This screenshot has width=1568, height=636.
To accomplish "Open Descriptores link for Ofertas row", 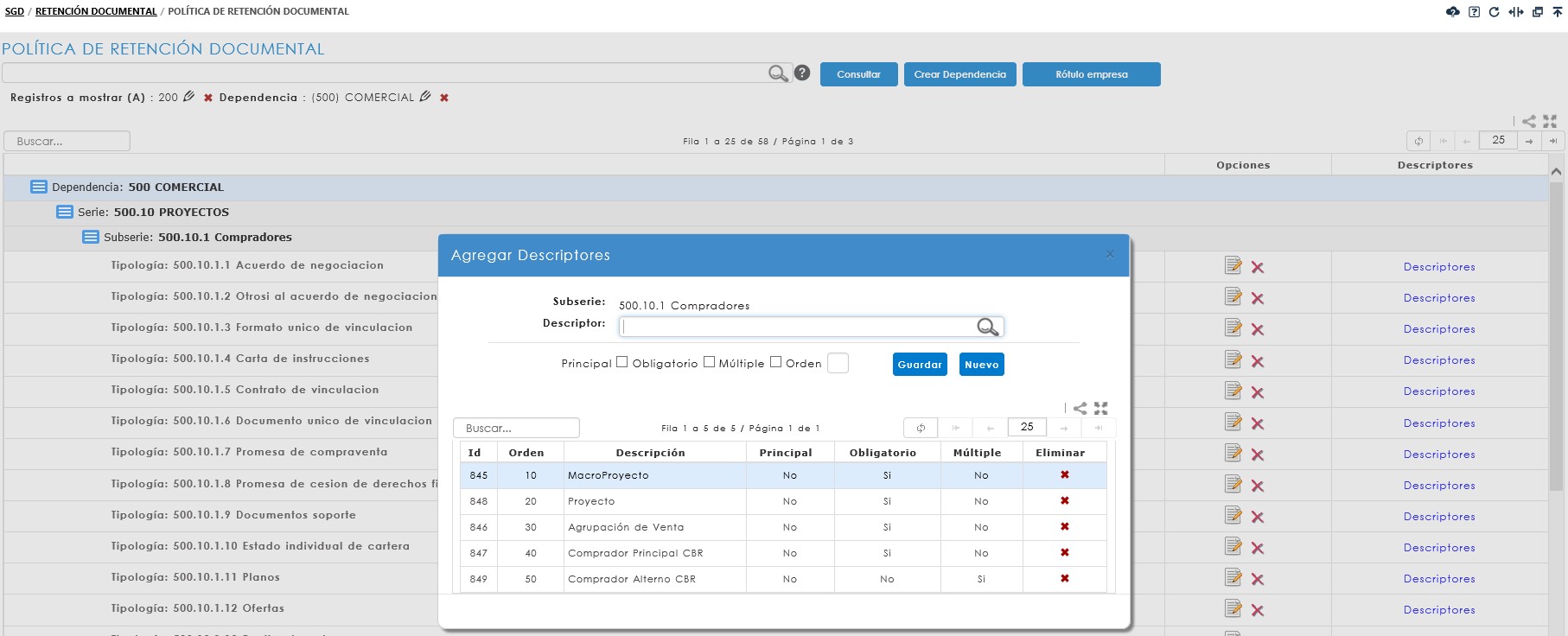I will click(1439, 610).
